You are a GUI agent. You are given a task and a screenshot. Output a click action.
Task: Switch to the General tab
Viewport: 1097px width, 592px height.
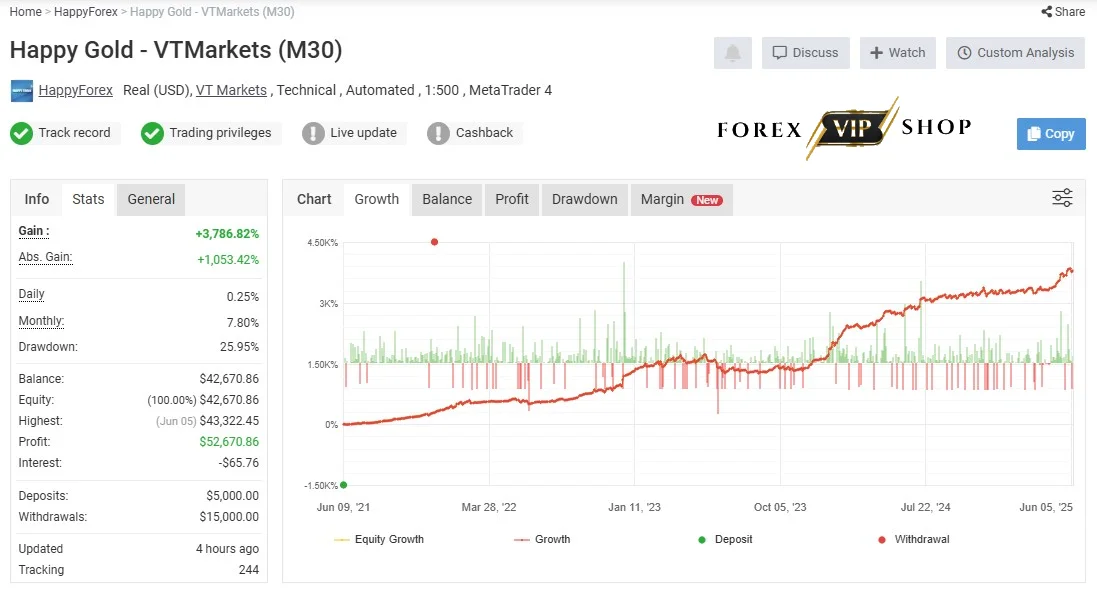pos(151,199)
